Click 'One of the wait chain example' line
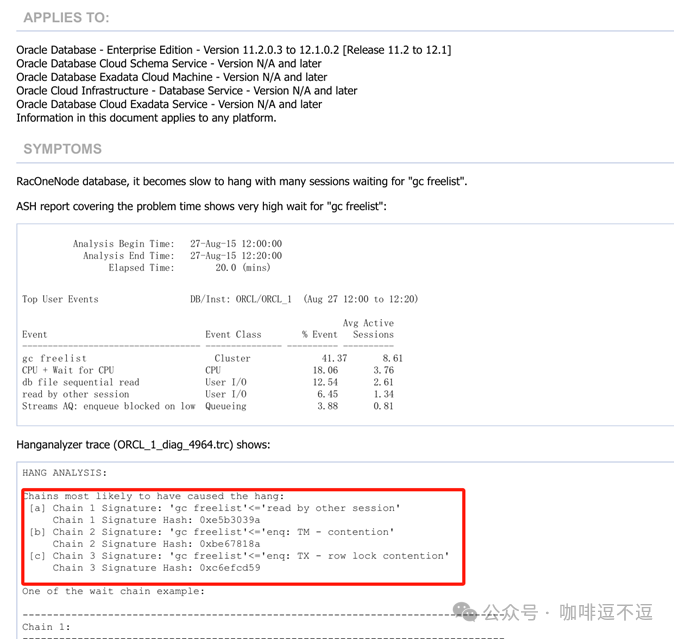 point(113,592)
